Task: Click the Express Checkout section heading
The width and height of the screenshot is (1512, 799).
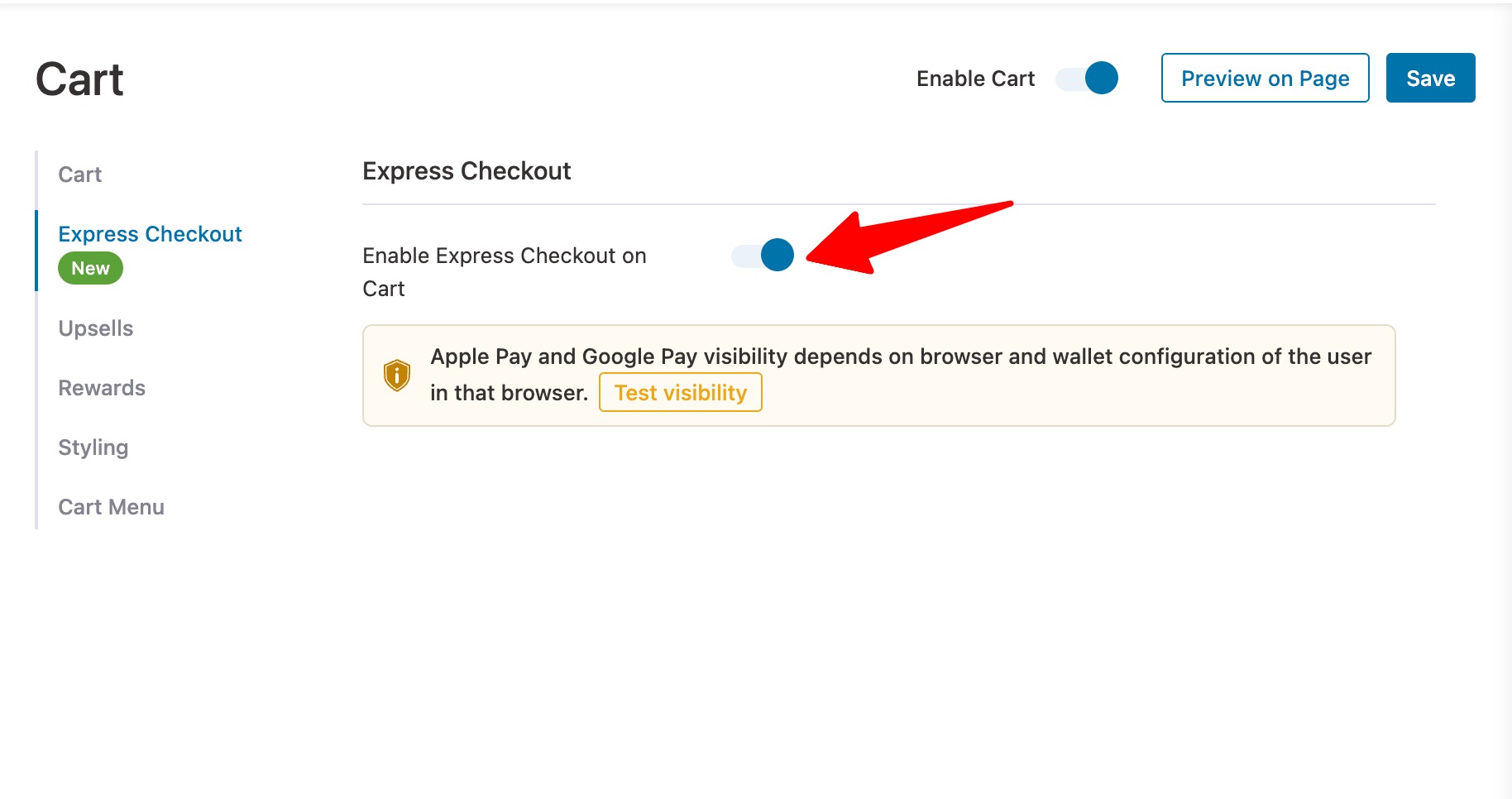Action: tap(466, 171)
